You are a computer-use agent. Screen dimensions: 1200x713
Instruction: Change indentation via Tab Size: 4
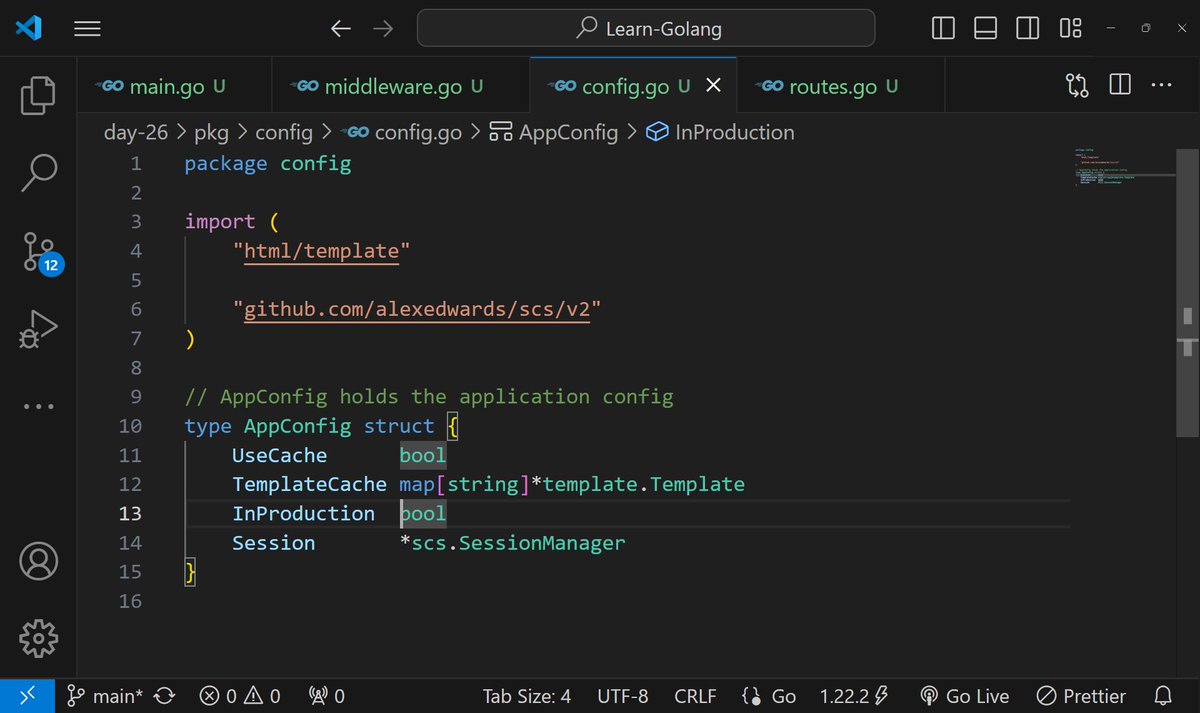(x=527, y=696)
